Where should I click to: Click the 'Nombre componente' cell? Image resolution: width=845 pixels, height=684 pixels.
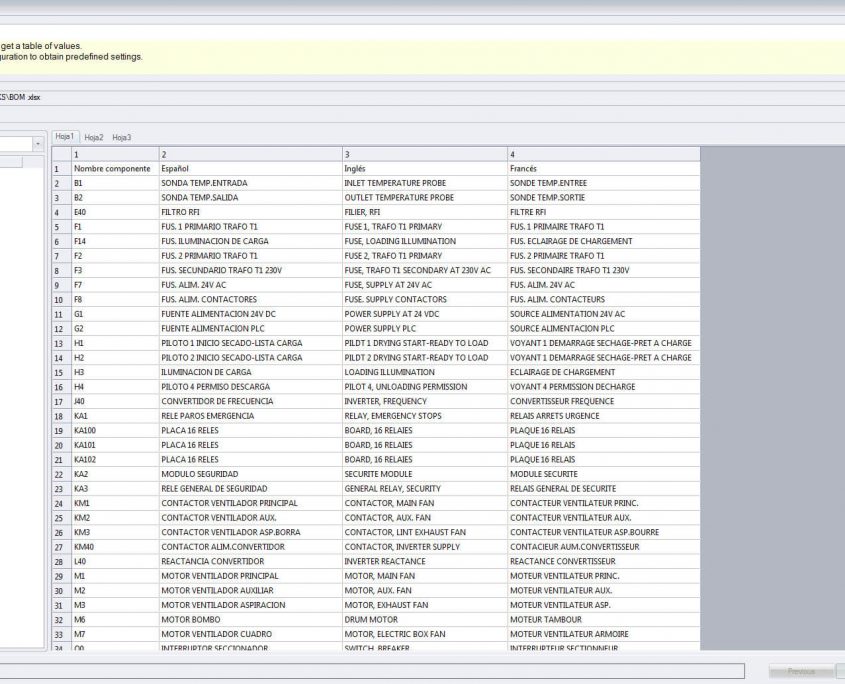(115, 169)
